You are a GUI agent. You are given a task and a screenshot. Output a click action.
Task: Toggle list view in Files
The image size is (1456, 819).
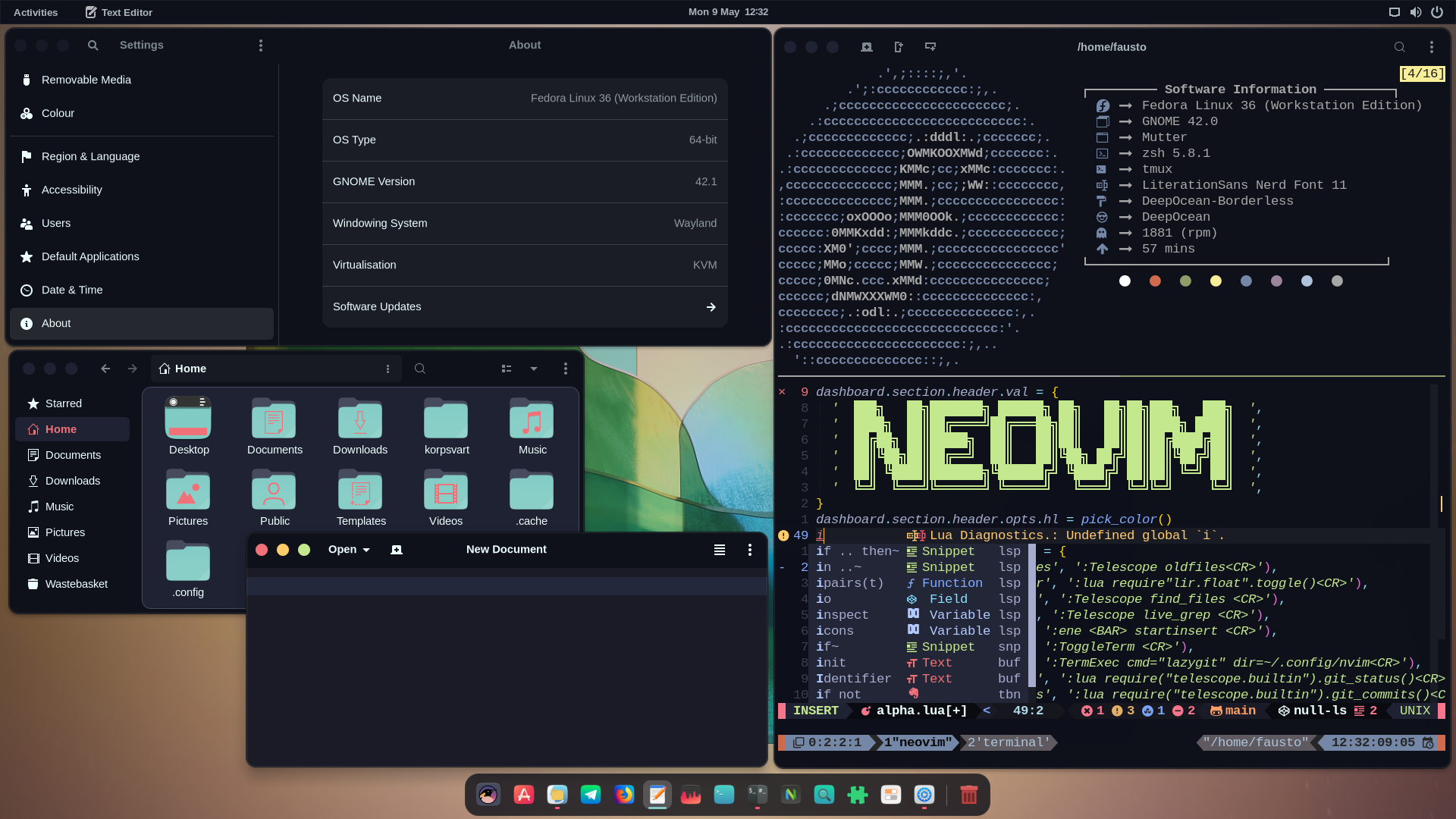[507, 369]
